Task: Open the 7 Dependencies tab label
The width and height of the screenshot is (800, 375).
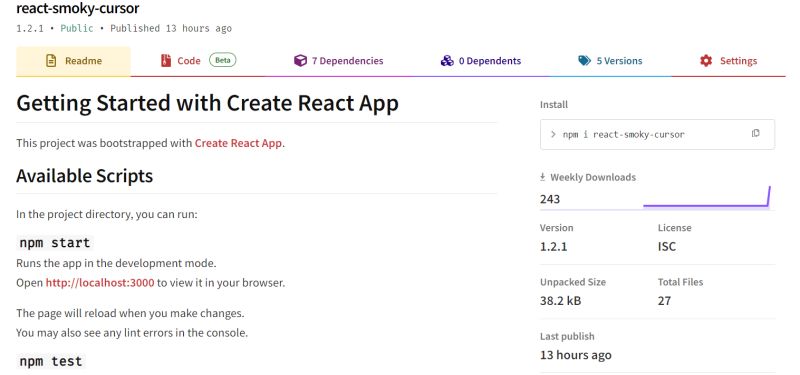Action: tap(347, 61)
